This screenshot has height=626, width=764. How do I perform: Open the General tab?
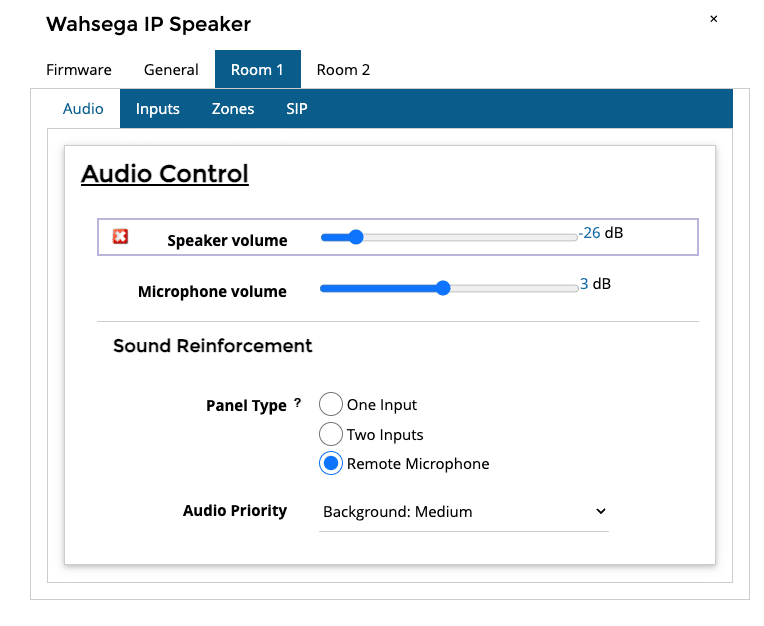click(171, 70)
